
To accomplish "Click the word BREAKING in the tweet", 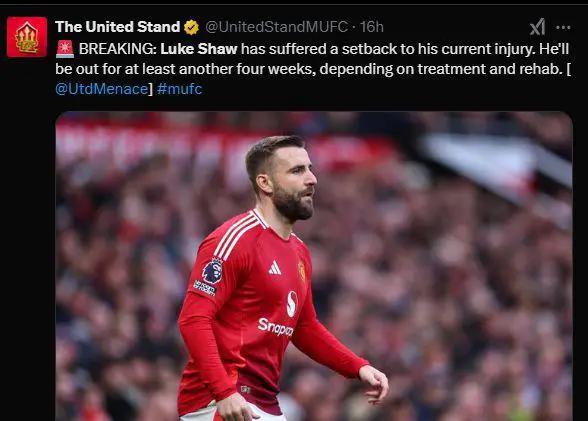I will point(118,49).
